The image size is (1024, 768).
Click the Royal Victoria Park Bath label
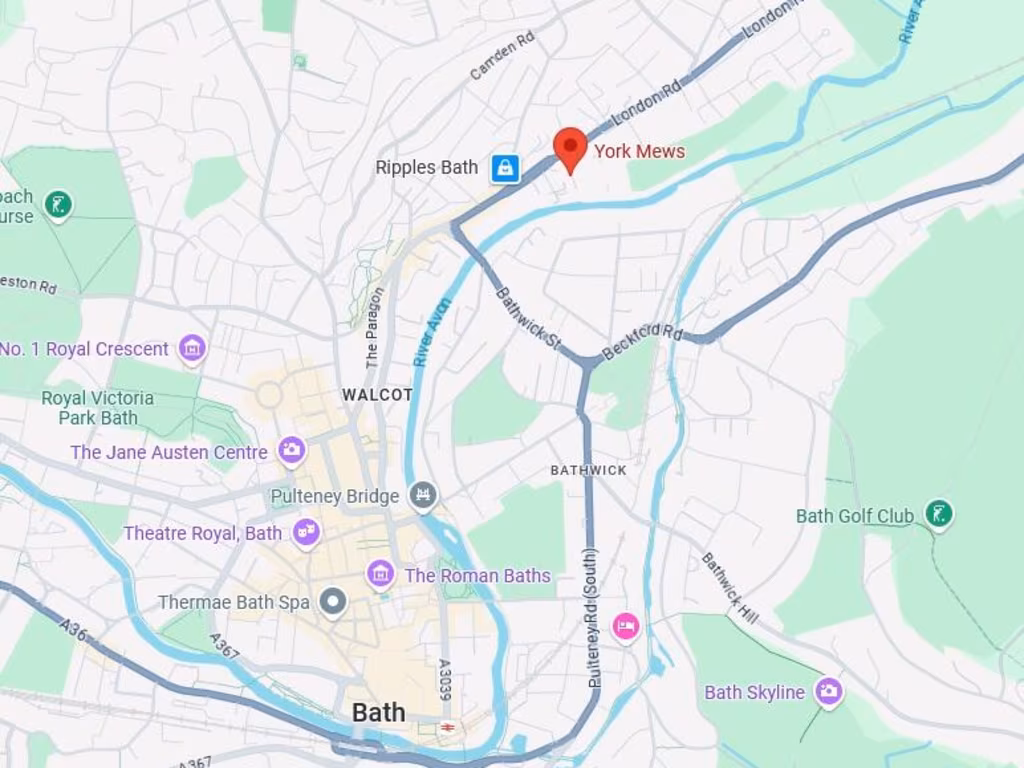(x=98, y=408)
